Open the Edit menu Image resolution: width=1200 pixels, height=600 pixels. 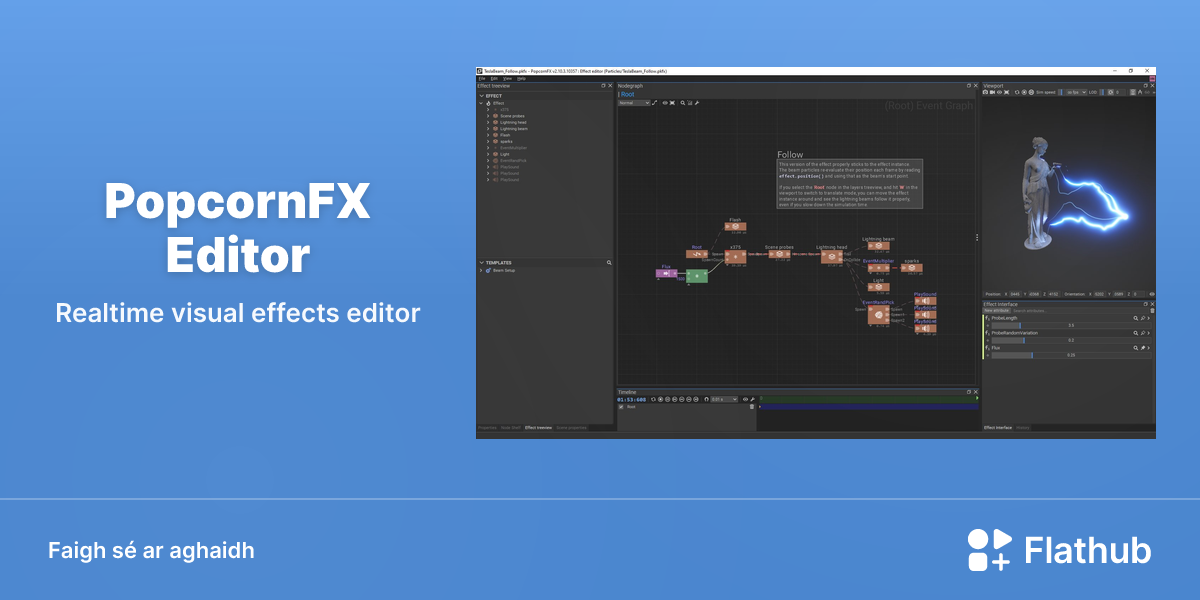[x=494, y=79]
